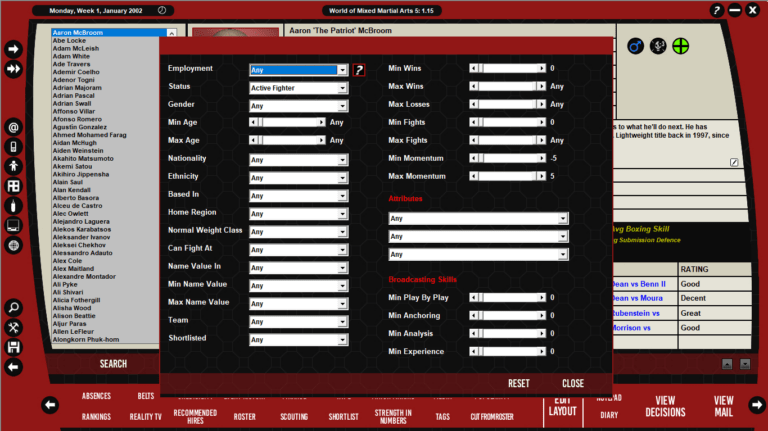This screenshot has height=431, width=768.
Task: Click the double forward arrow icon
Action: 14,69
